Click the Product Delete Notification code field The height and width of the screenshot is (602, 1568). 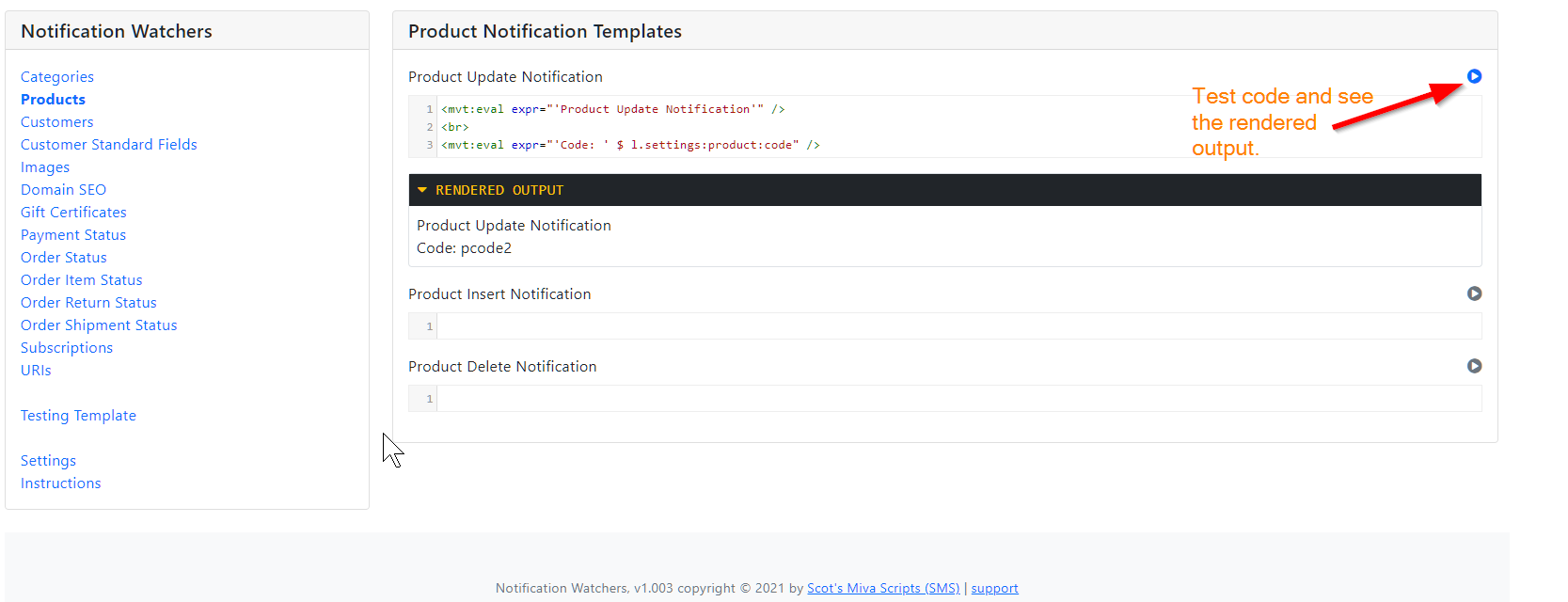click(x=958, y=399)
